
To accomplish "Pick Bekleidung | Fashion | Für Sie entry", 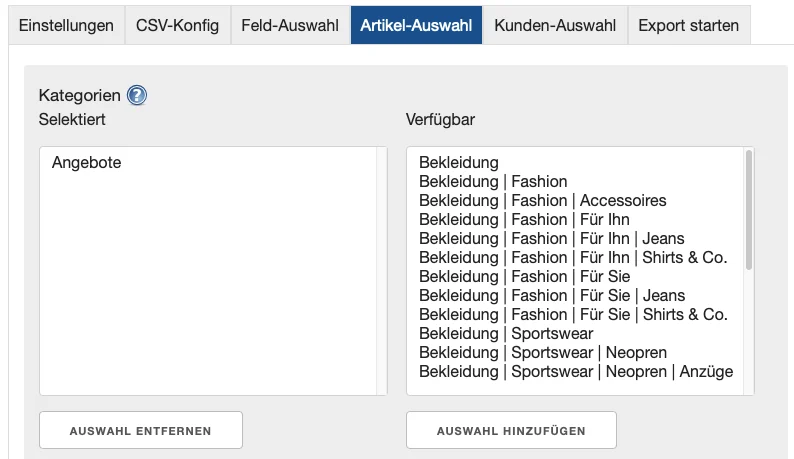I will pyautogui.click(x=524, y=276).
